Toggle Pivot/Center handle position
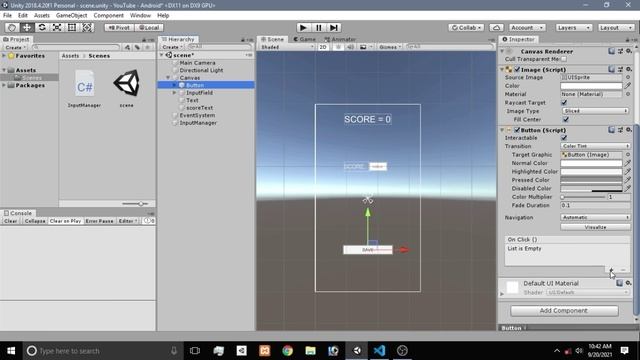This screenshot has height=360, width=640. pos(119,27)
